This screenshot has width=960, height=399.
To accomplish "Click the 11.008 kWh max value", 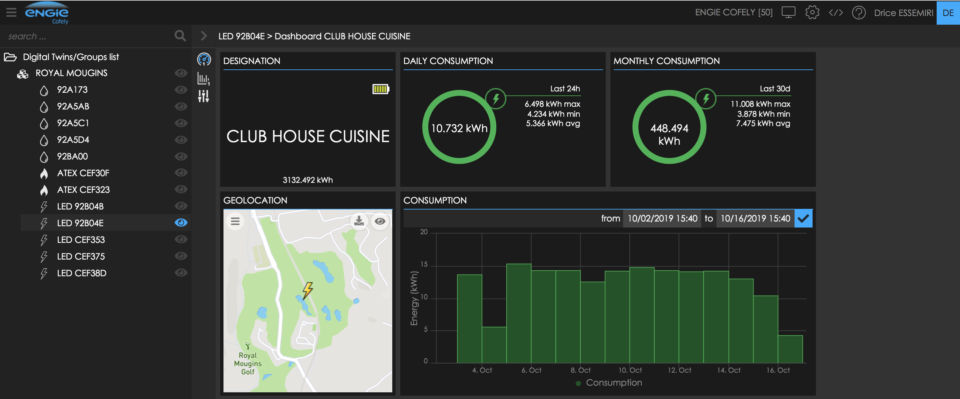I will coord(760,104).
